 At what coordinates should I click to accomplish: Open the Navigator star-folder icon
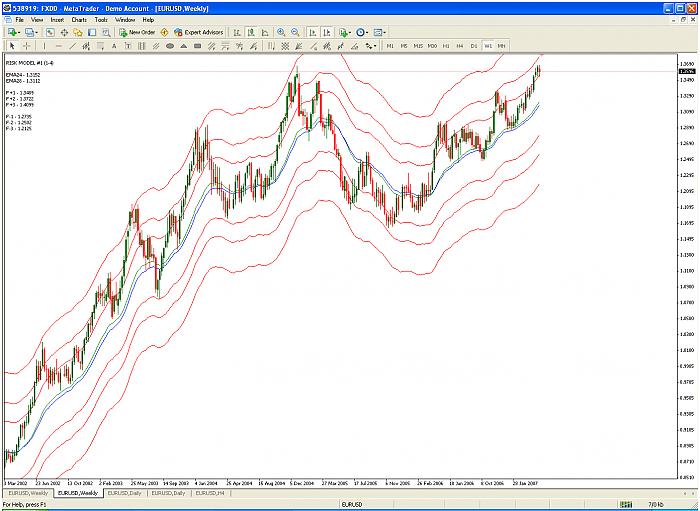point(78,32)
